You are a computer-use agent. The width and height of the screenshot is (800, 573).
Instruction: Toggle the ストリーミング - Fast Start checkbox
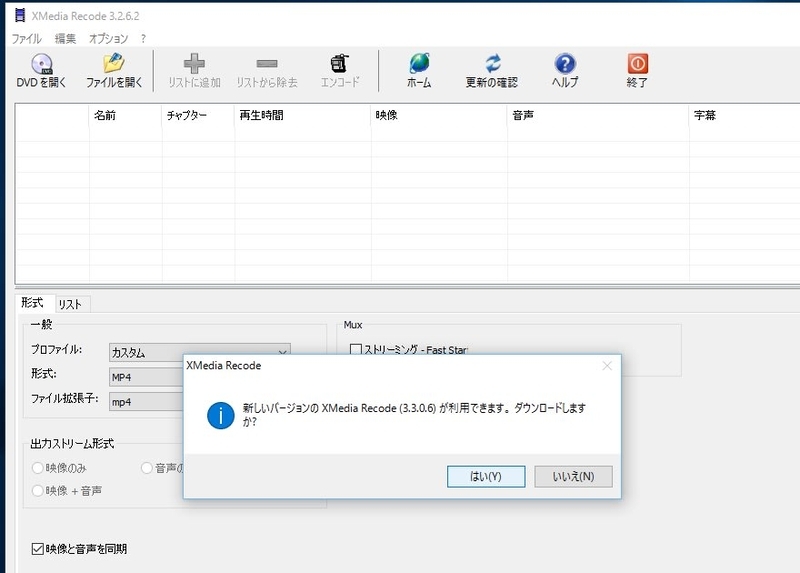[x=356, y=350]
